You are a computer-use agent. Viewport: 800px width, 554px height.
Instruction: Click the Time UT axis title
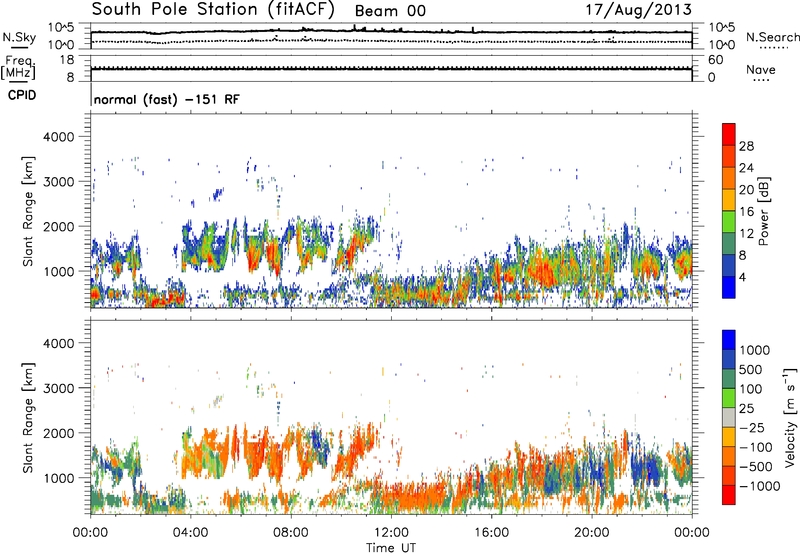coord(391,548)
